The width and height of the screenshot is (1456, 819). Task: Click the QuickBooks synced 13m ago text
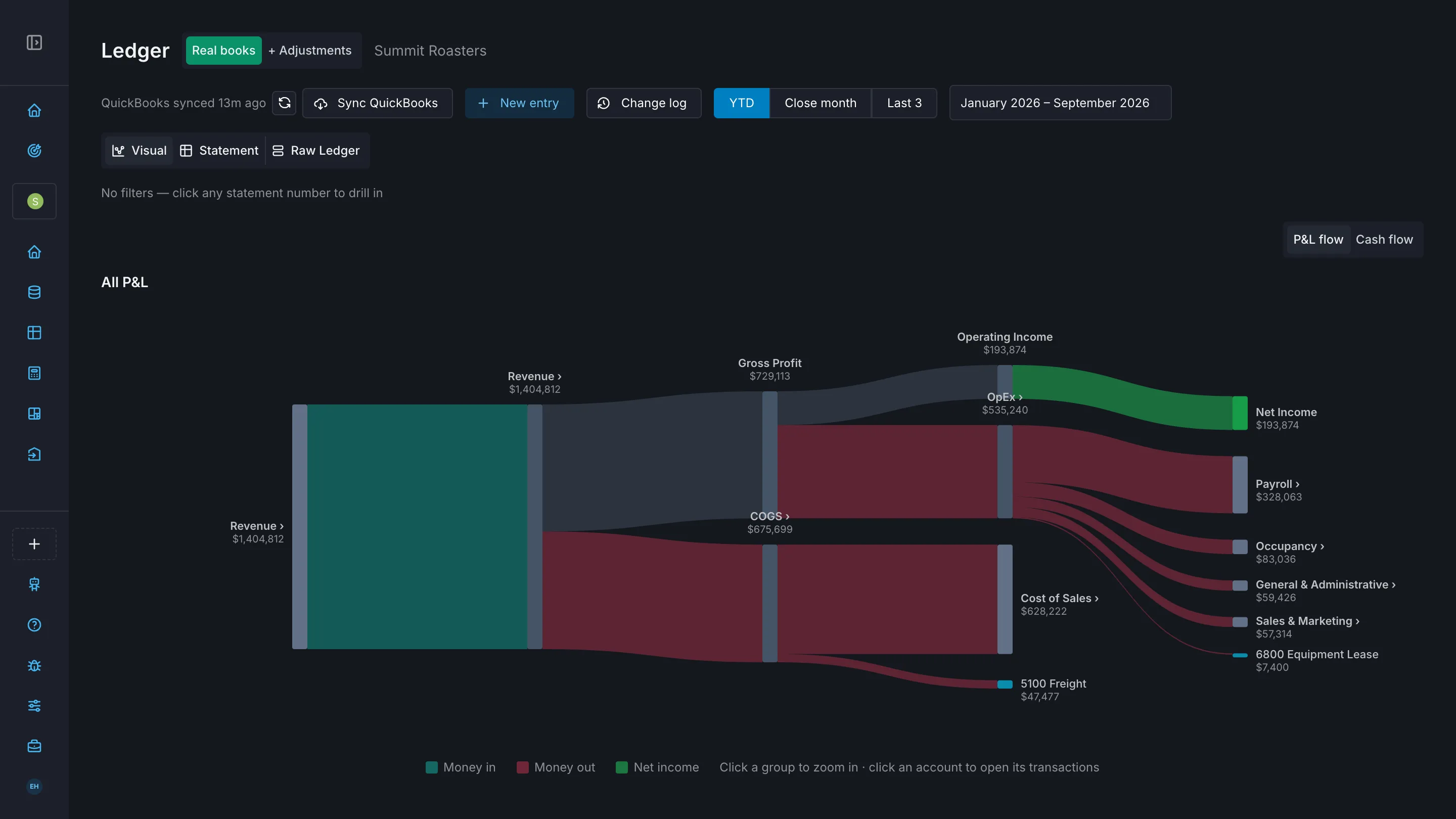pyautogui.click(x=183, y=103)
